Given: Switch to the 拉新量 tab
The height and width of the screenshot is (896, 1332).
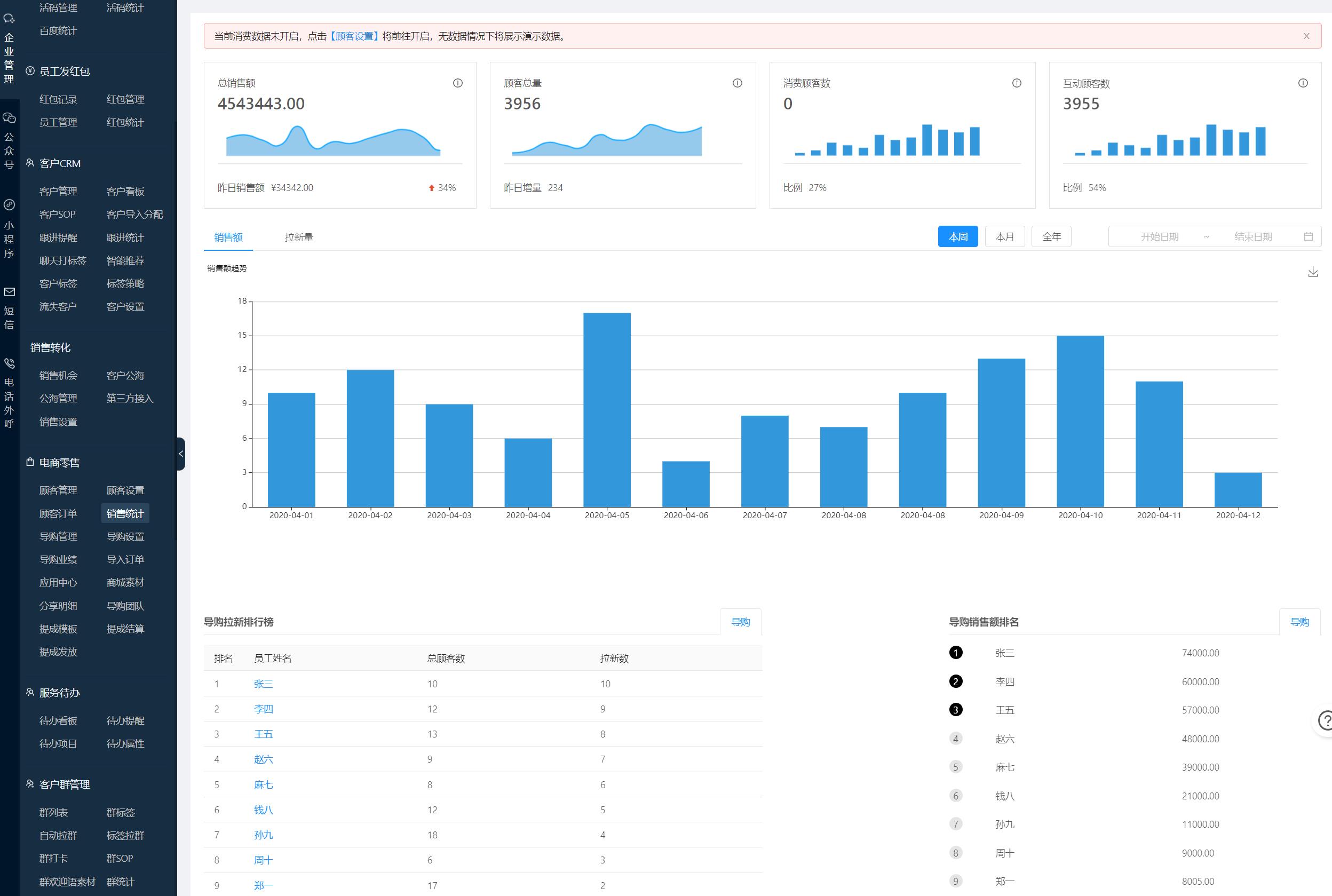Looking at the screenshot, I should coord(299,237).
